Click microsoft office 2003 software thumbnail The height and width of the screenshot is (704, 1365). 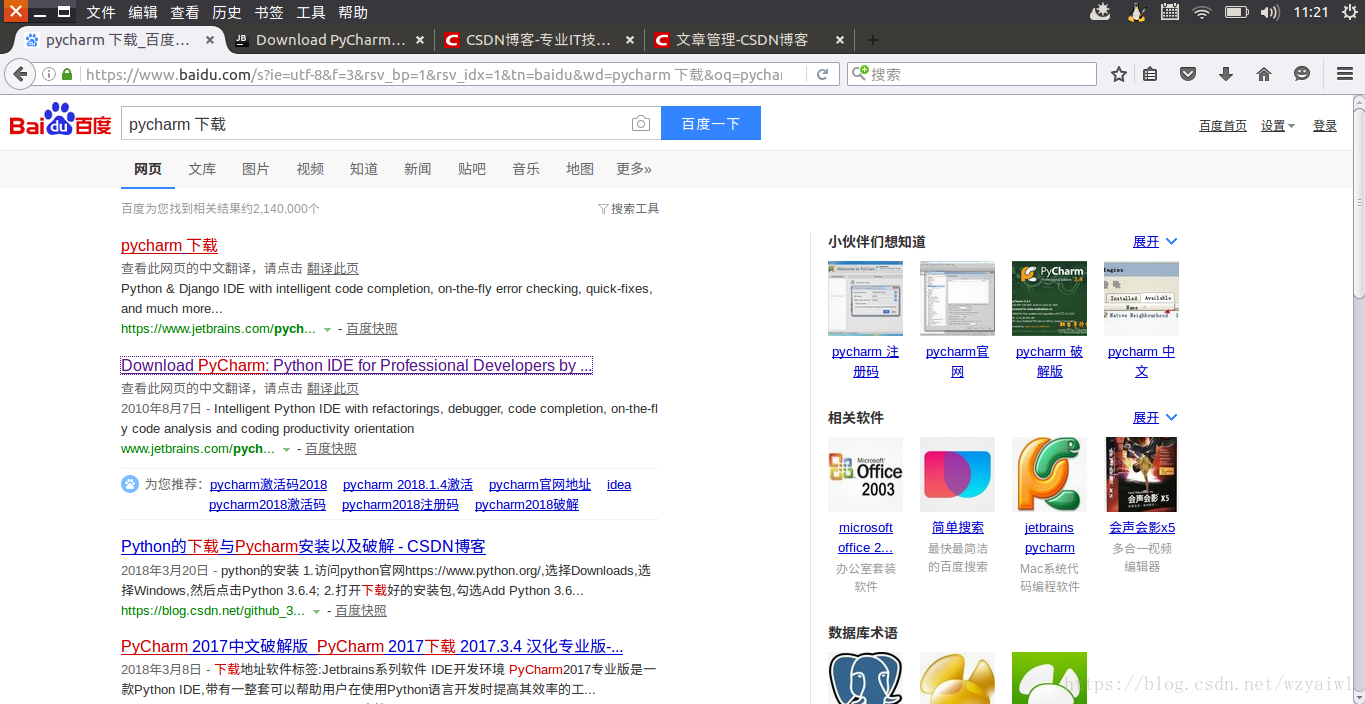(x=865, y=475)
